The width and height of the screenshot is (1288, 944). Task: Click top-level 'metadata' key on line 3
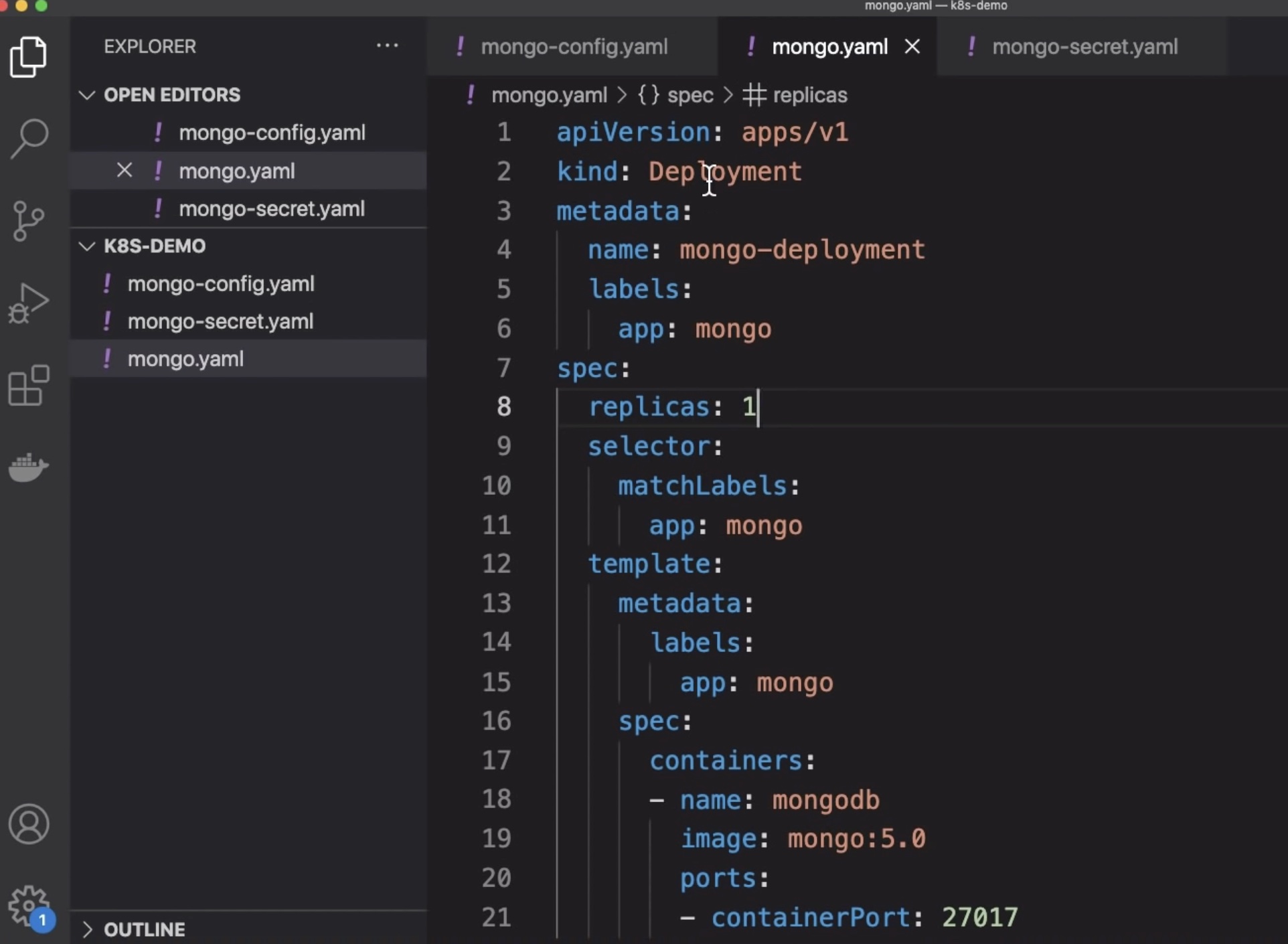click(618, 212)
